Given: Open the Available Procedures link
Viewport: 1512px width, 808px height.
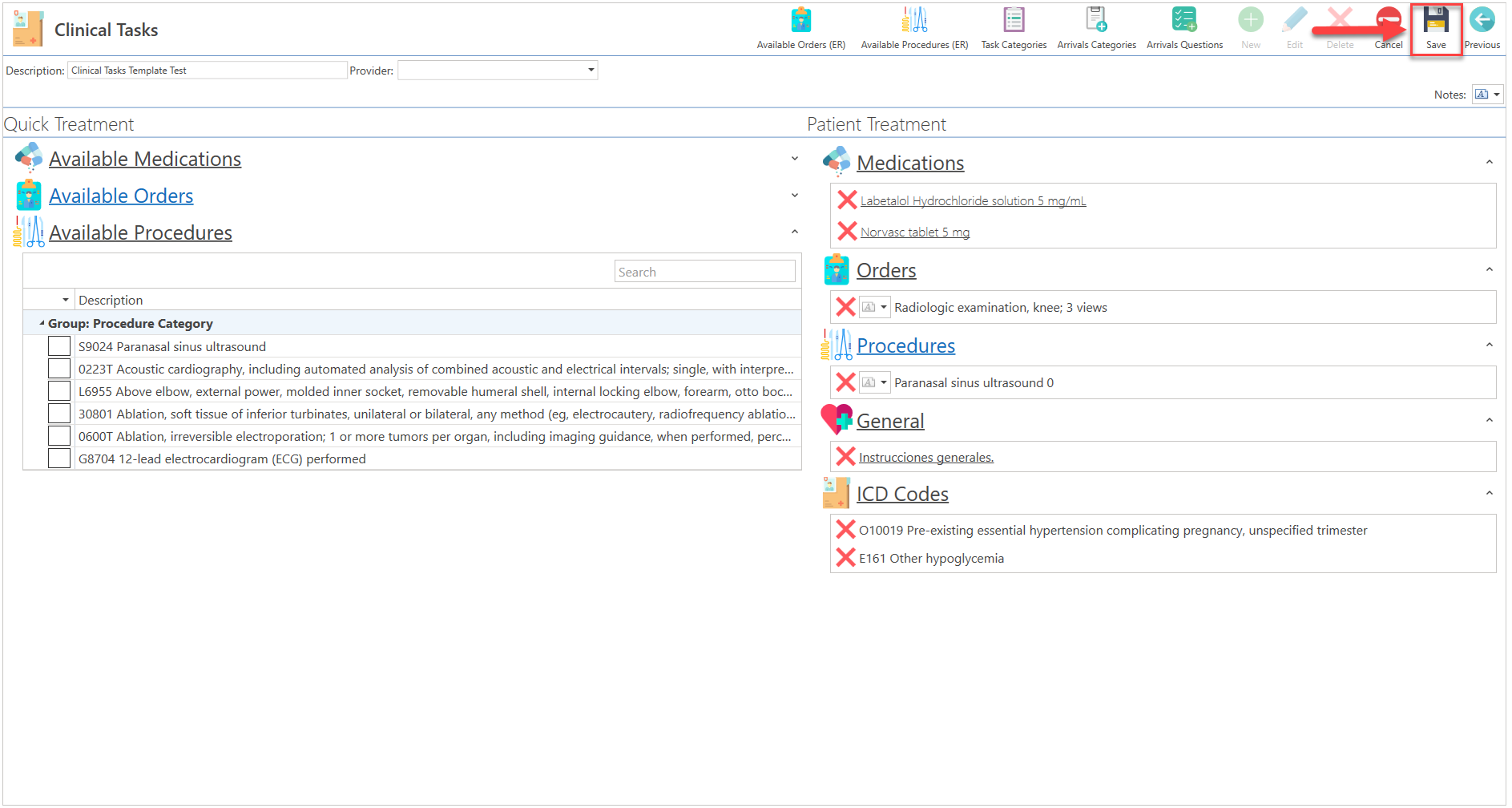Looking at the screenshot, I should point(140,232).
